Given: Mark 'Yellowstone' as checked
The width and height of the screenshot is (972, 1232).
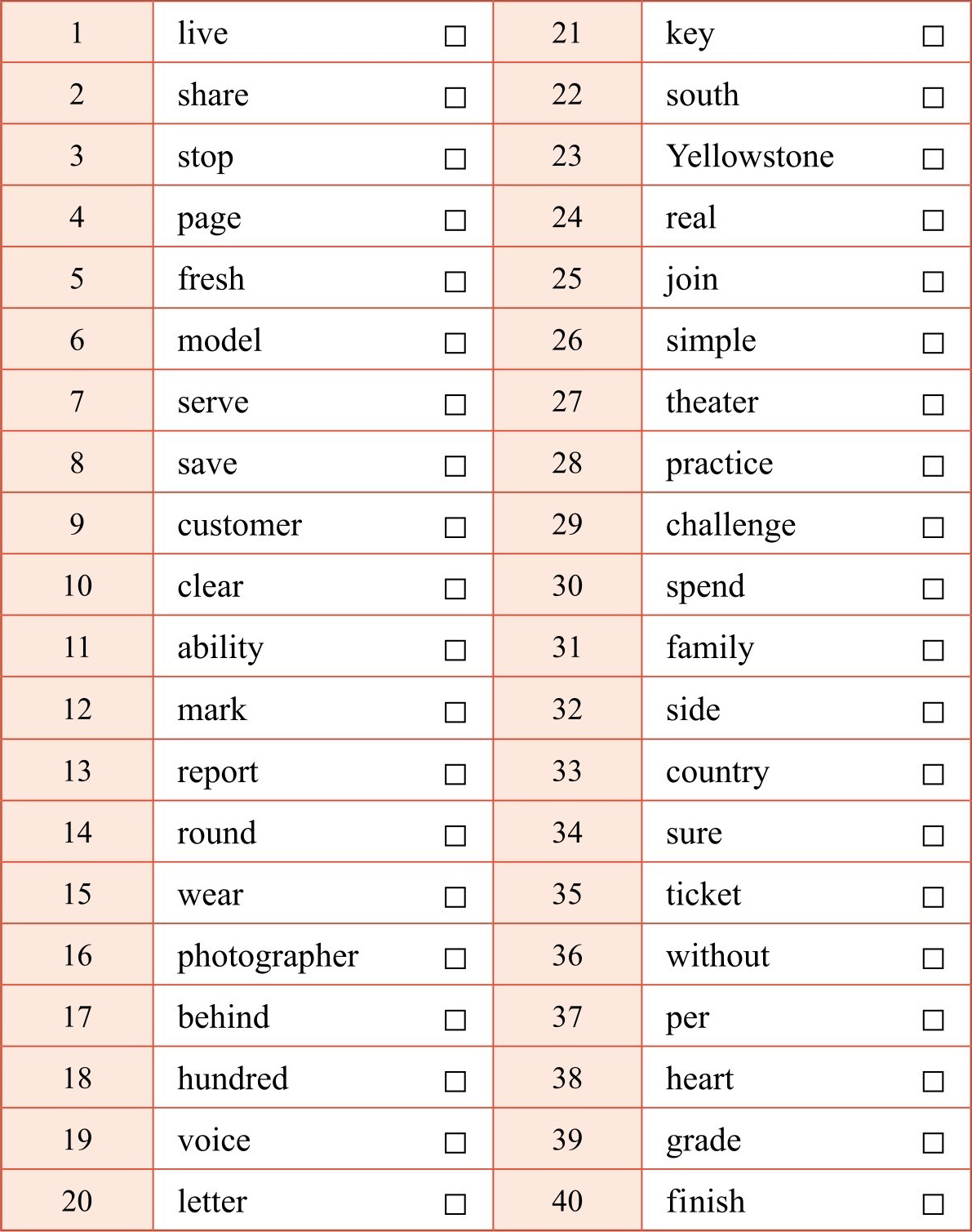Looking at the screenshot, I should click(933, 158).
